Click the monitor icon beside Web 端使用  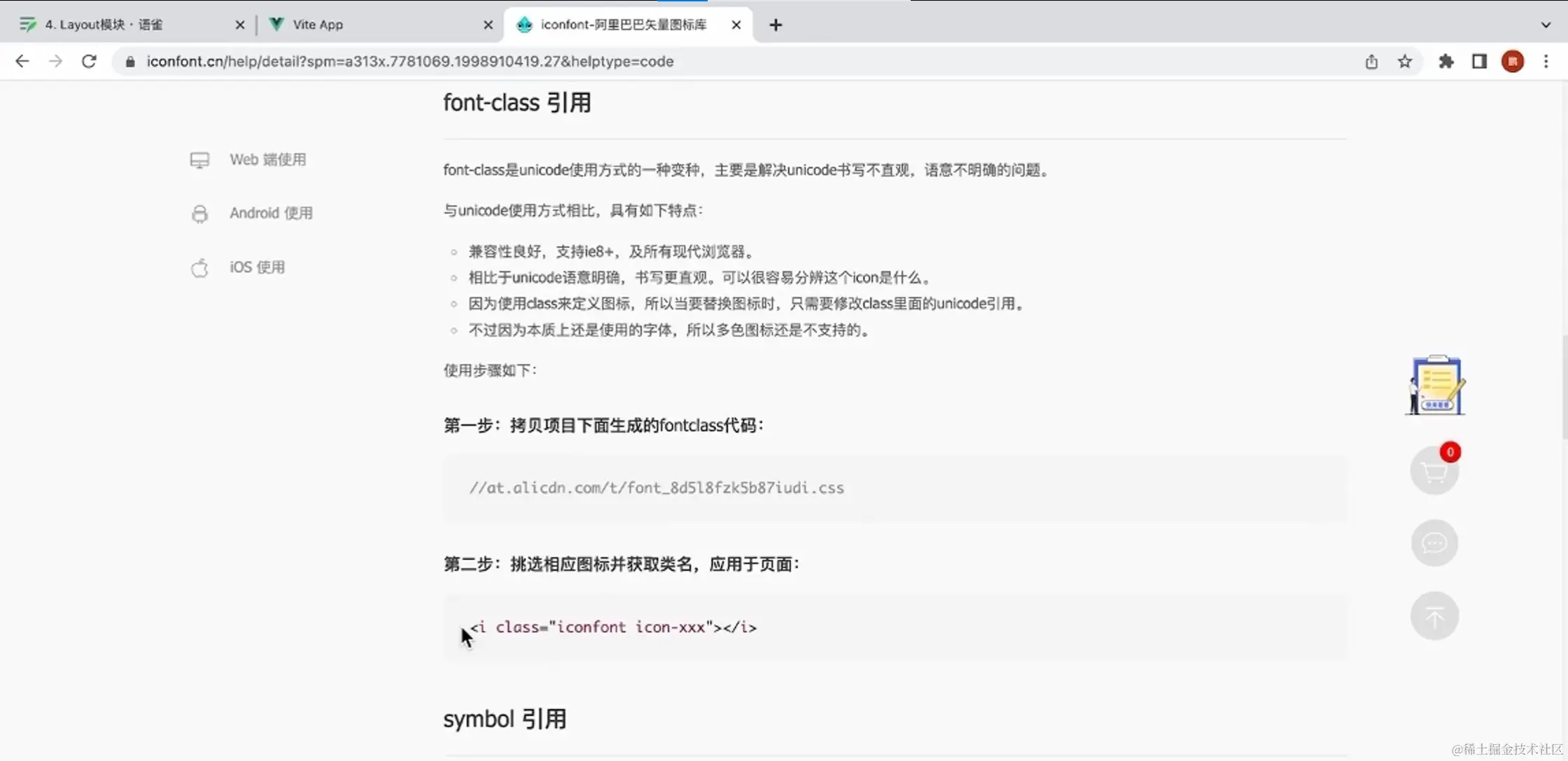[x=199, y=160]
